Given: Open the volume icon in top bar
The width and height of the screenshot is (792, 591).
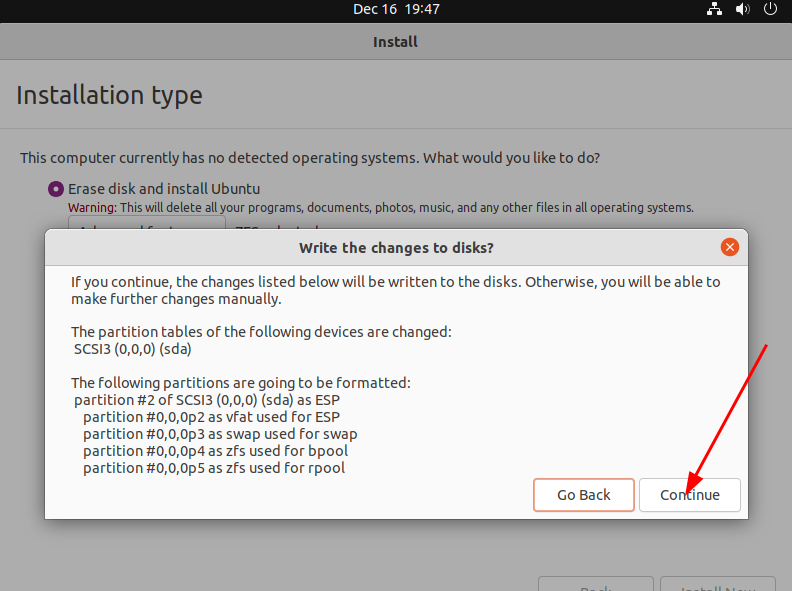Looking at the screenshot, I should coord(742,9).
